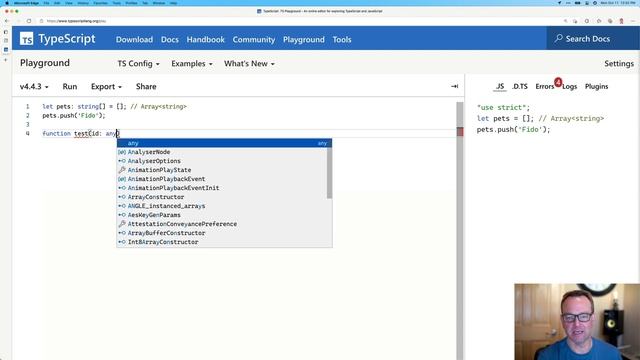Open the What's New dropdown
Image resolution: width=640 pixels, height=360 pixels.
249,64
